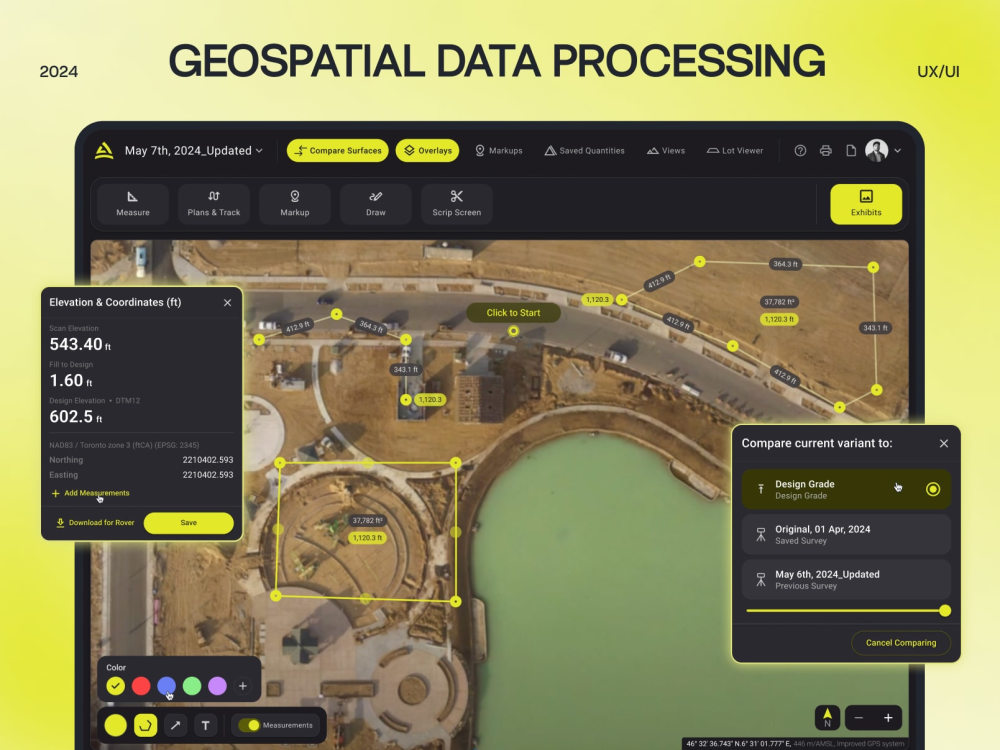Open the Views menu
This screenshot has width=1000, height=750.
(665, 150)
